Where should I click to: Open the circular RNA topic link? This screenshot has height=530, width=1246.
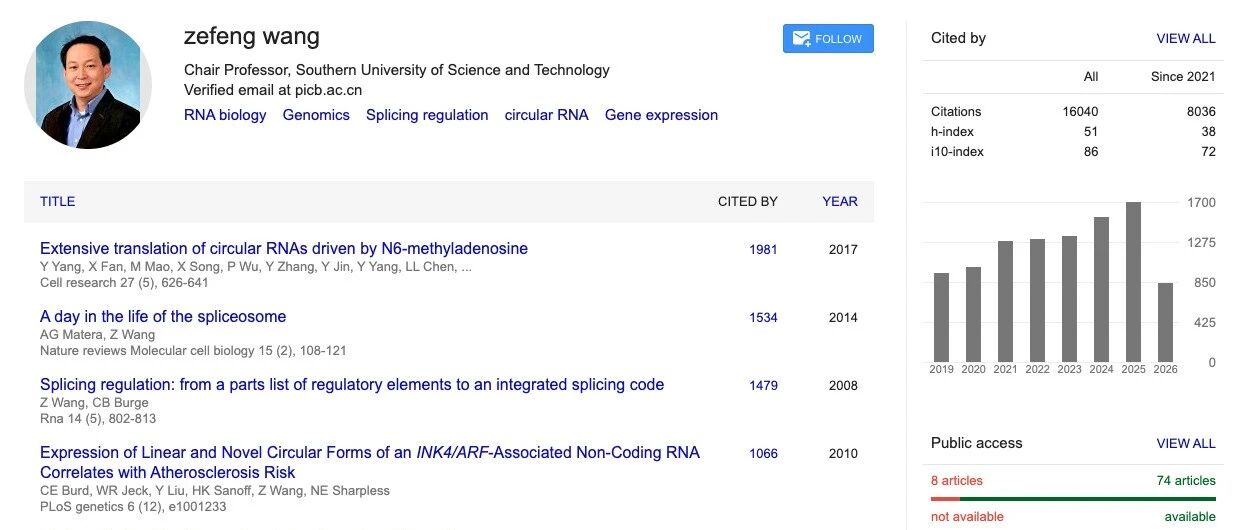[546, 115]
